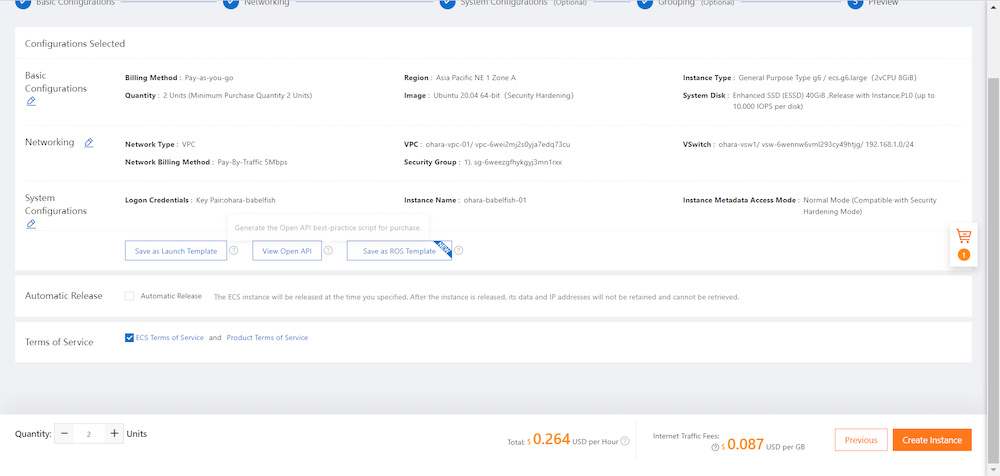Viewport: 1000px width, 476px height.
Task: Edit Basic Configurations via pencil icon
Action: (31, 101)
